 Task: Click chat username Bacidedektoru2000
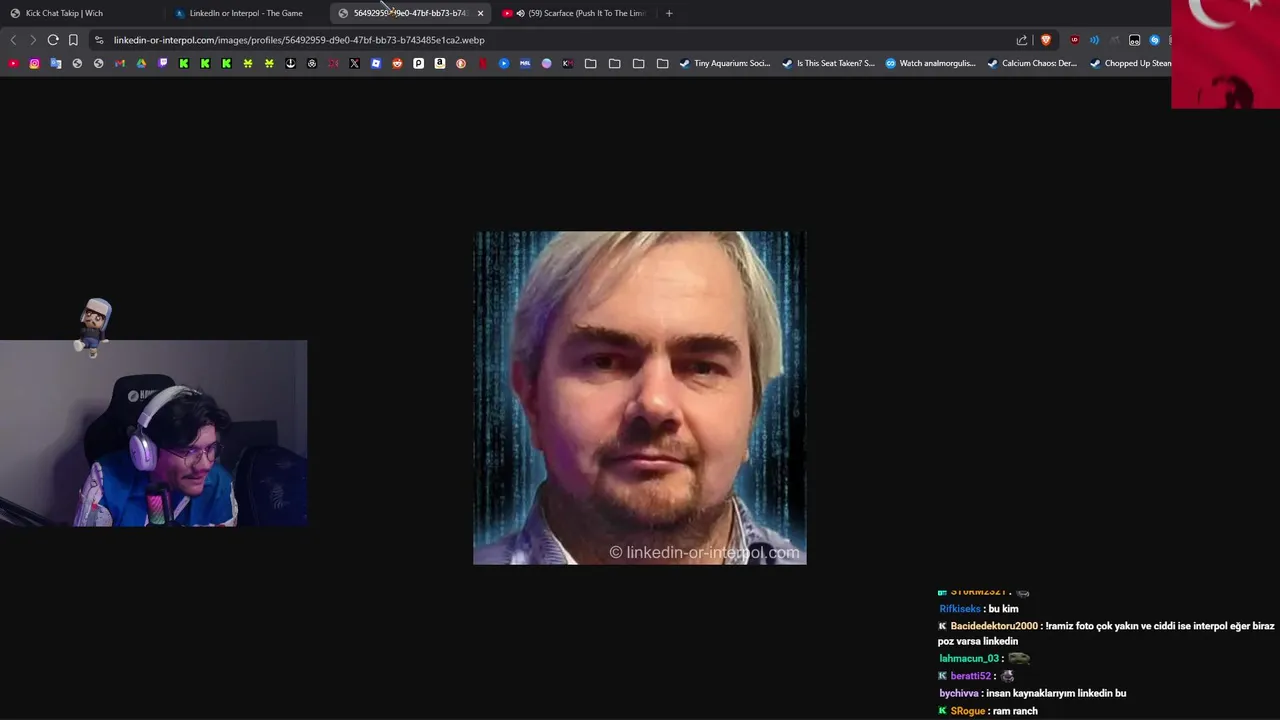[x=994, y=626]
